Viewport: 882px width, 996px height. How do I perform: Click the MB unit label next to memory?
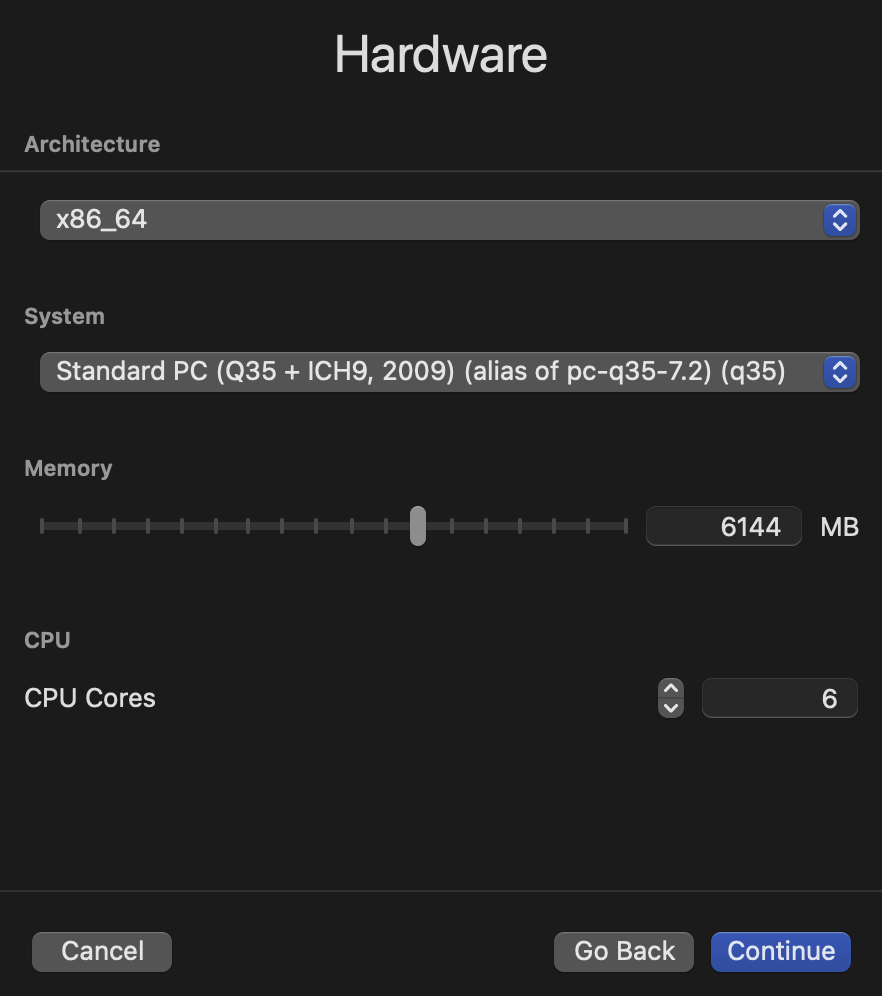coord(839,527)
